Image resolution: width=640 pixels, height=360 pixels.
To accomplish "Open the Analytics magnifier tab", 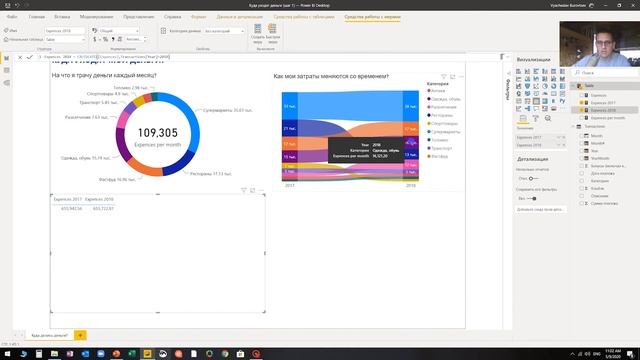I will pos(548,118).
